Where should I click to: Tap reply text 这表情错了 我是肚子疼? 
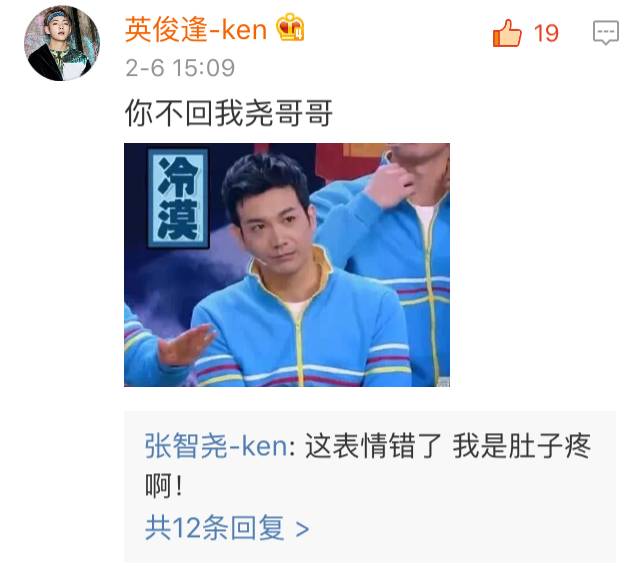coord(448,445)
